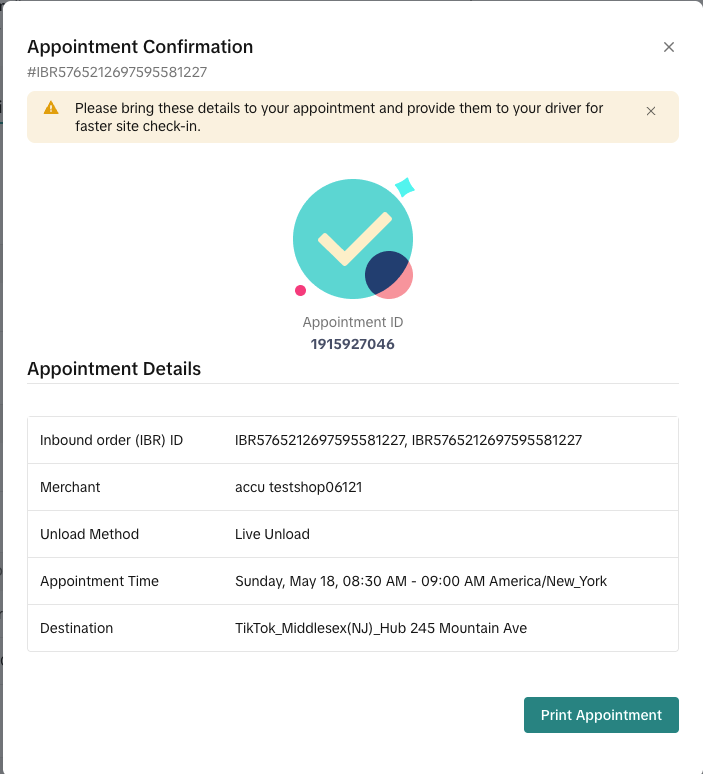703x774 pixels.
Task: Close the Appointment Confirmation dialog
Action: tap(669, 47)
